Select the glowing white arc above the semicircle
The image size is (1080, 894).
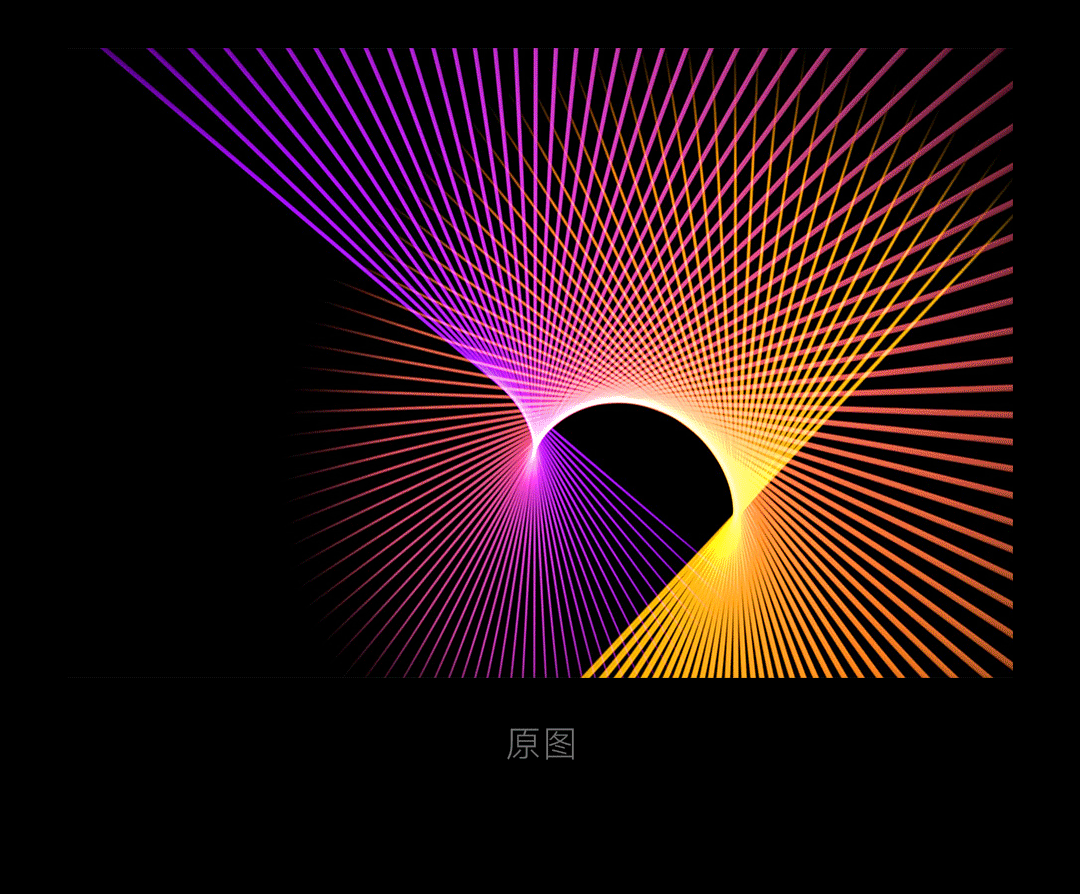(x=620, y=402)
